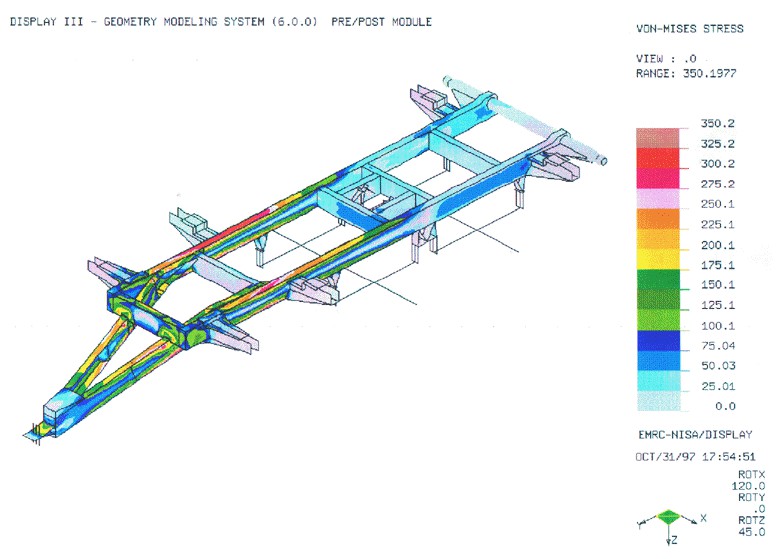Select the red 300.2 legend color band
This screenshot has height=559, width=780.
point(658,158)
